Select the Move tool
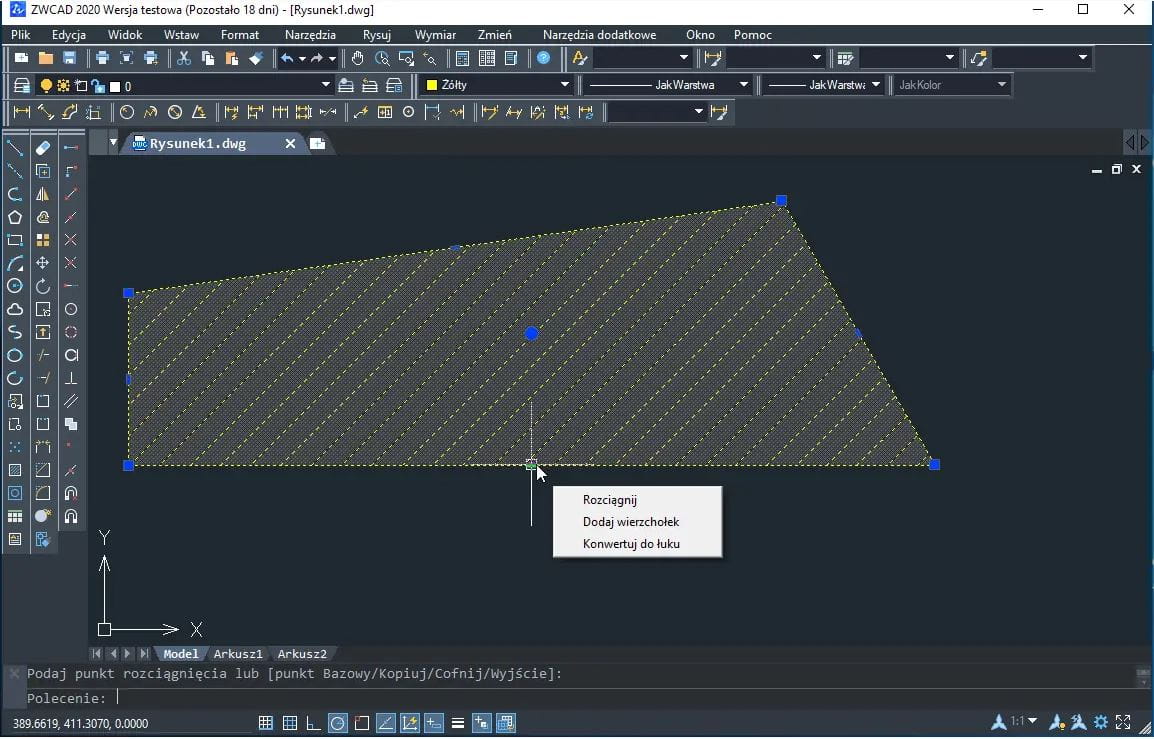Viewport: 1154px width, 739px height. pos(43,263)
